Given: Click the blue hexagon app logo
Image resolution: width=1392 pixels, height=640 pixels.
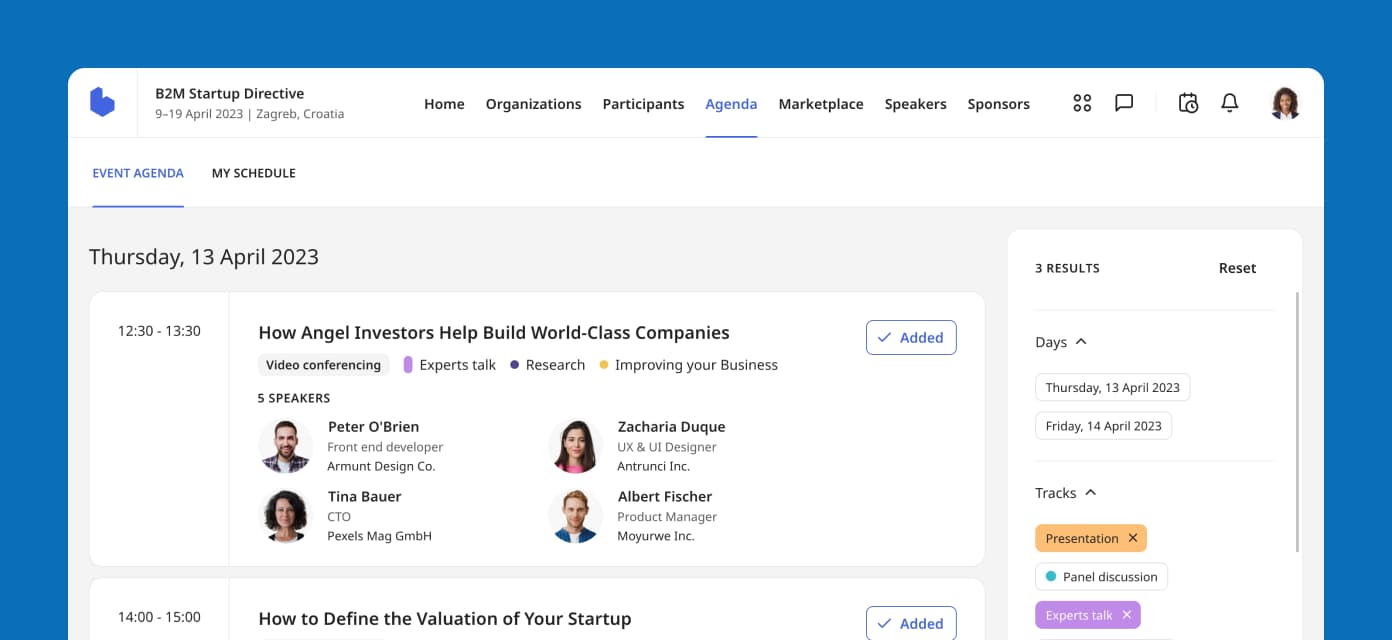Looking at the screenshot, I should pos(102,102).
